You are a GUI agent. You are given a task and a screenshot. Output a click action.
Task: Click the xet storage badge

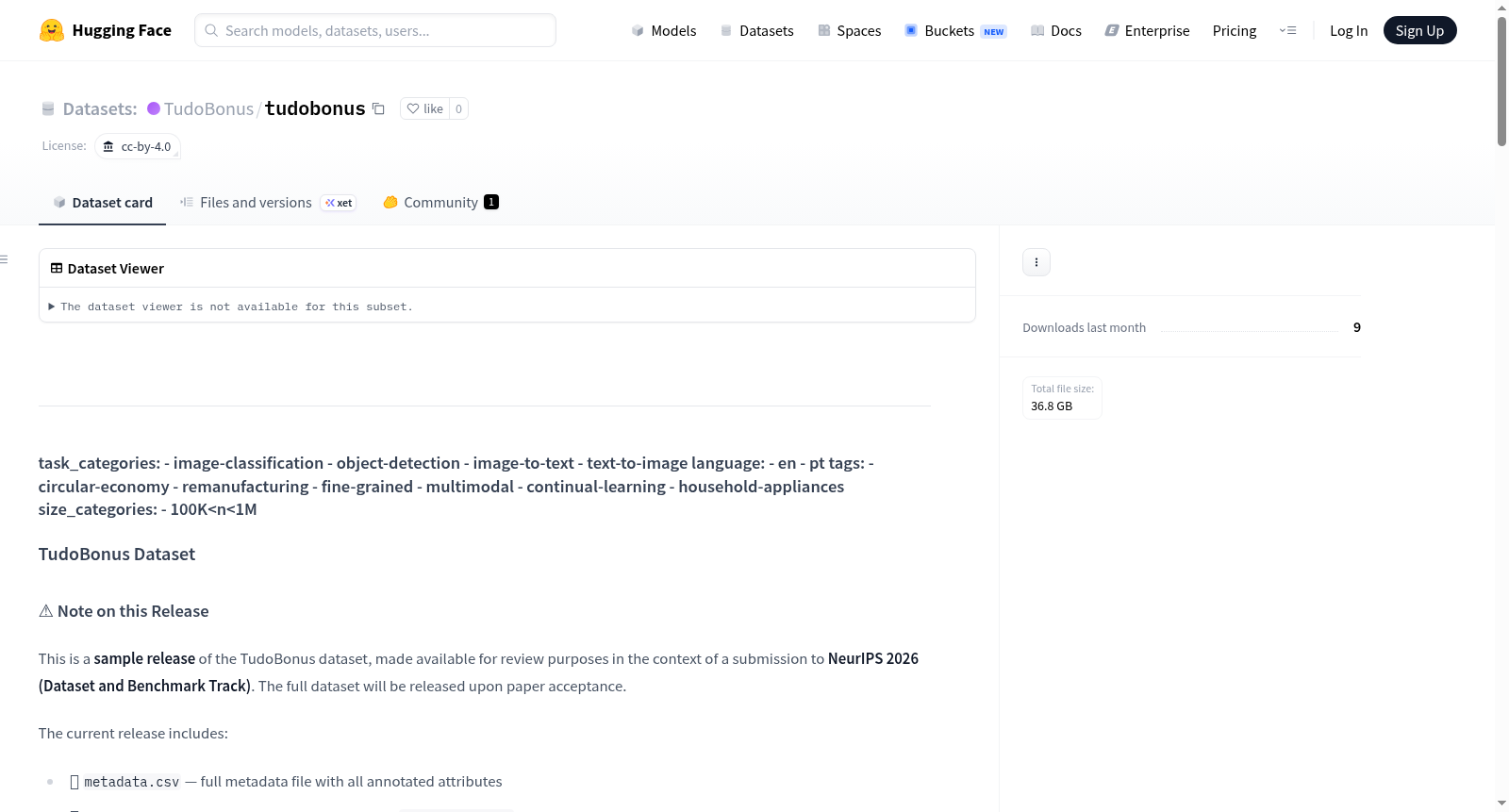(339, 203)
